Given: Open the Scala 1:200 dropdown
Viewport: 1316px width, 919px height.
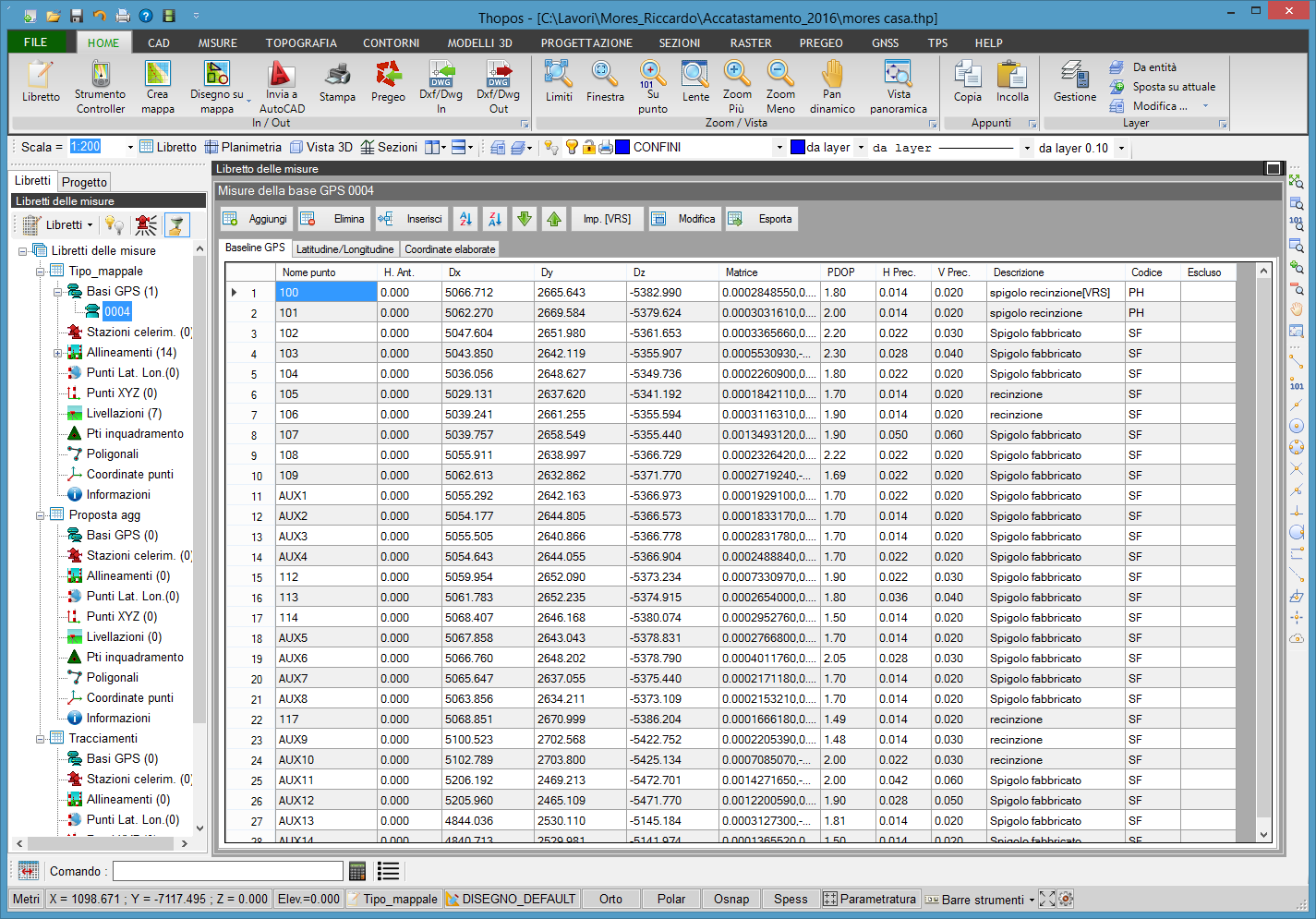Looking at the screenshot, I should pyautogui.click(x=130, y=147).
